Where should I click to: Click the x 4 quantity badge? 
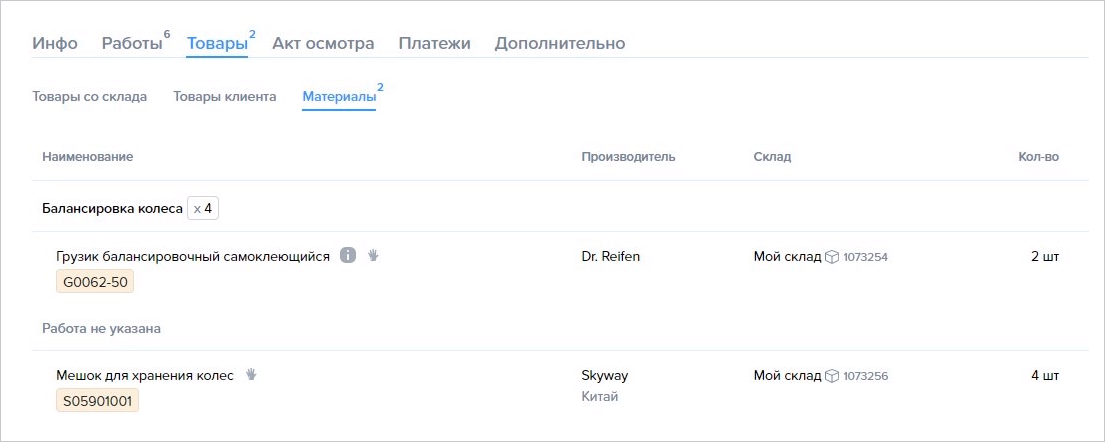click(x=203, y=209)
